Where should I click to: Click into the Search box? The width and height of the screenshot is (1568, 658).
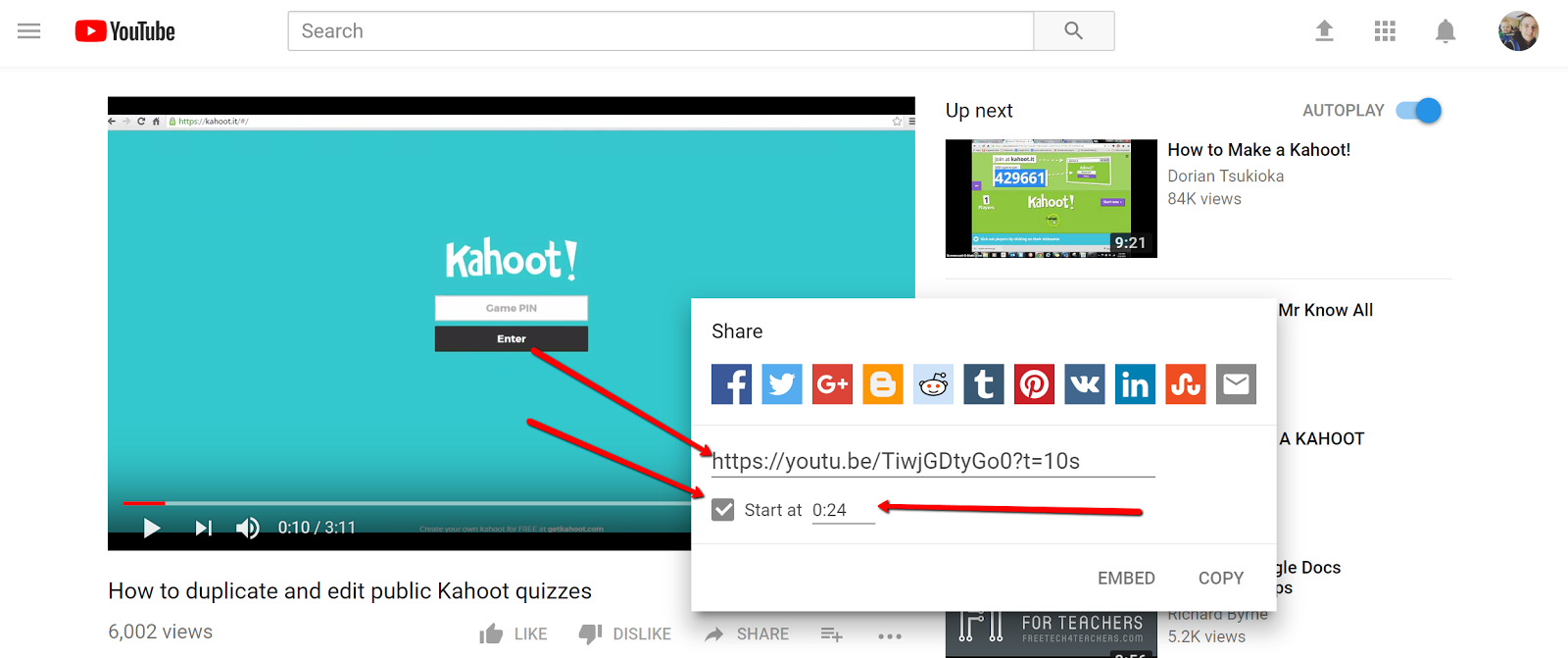pos(661,31)
